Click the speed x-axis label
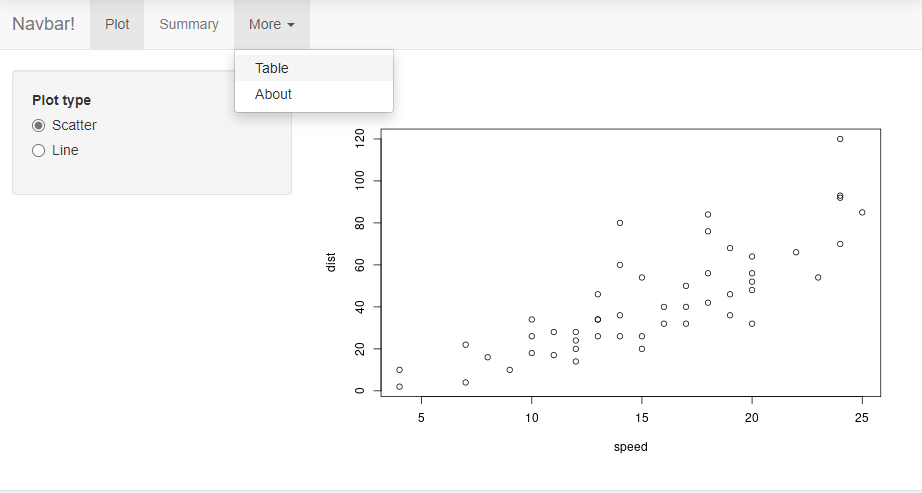This screenshot has height=493, width=922. [x=630, y=447]
